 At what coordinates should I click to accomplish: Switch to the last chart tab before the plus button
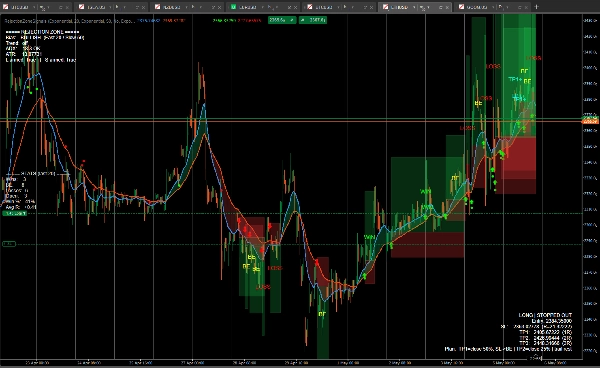[x=491, y=7]
